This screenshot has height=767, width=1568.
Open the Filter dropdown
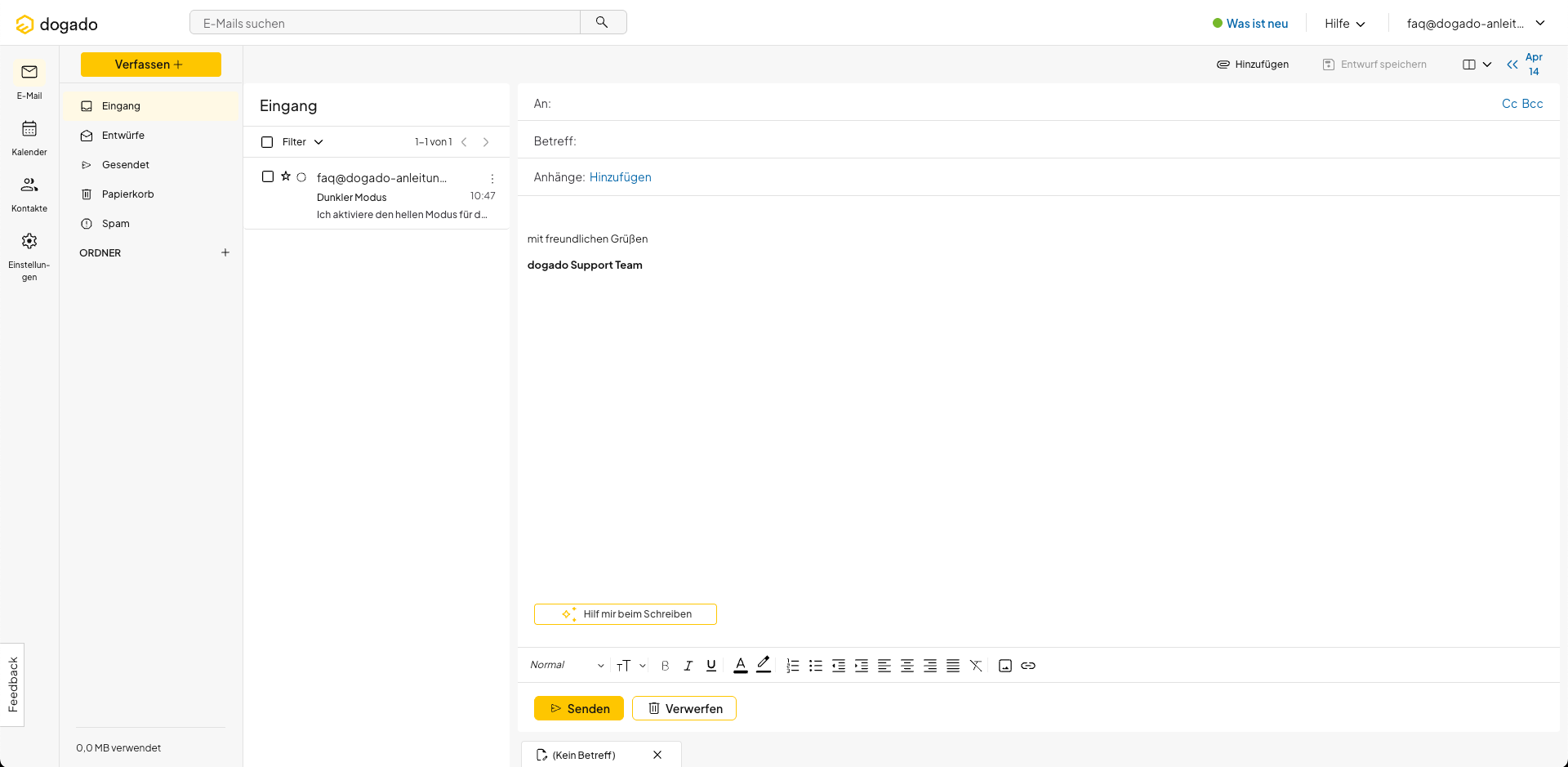(x=303, y=142)
